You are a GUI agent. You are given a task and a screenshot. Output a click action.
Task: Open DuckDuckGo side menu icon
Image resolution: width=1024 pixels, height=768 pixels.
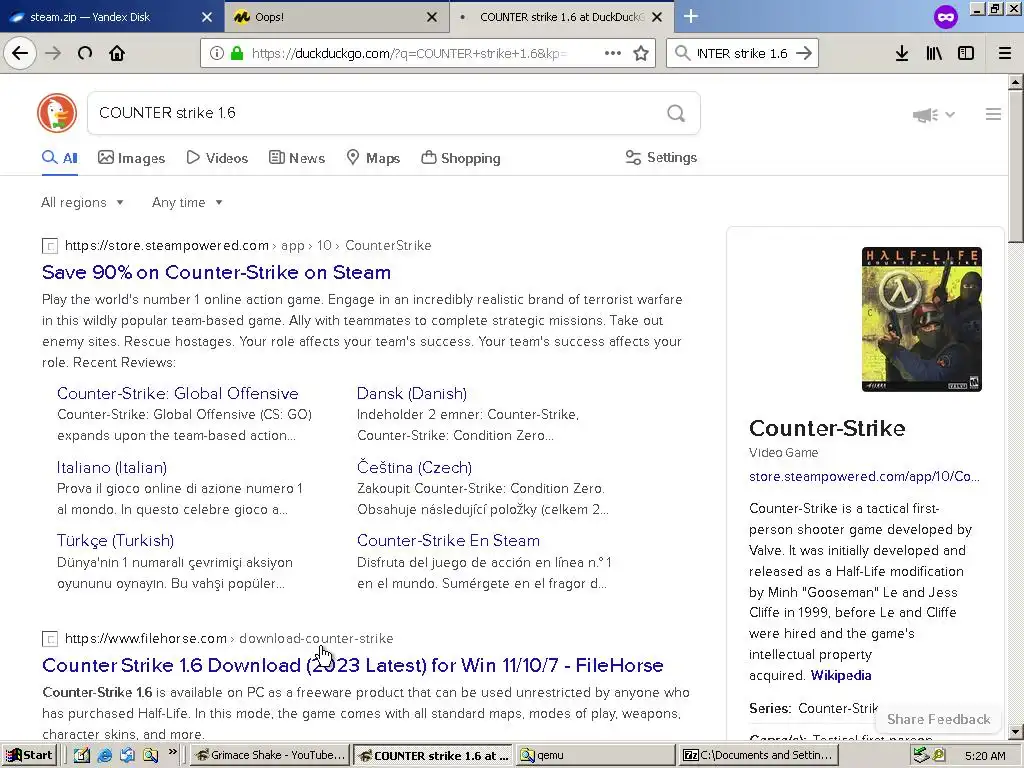tap(993, 114)
